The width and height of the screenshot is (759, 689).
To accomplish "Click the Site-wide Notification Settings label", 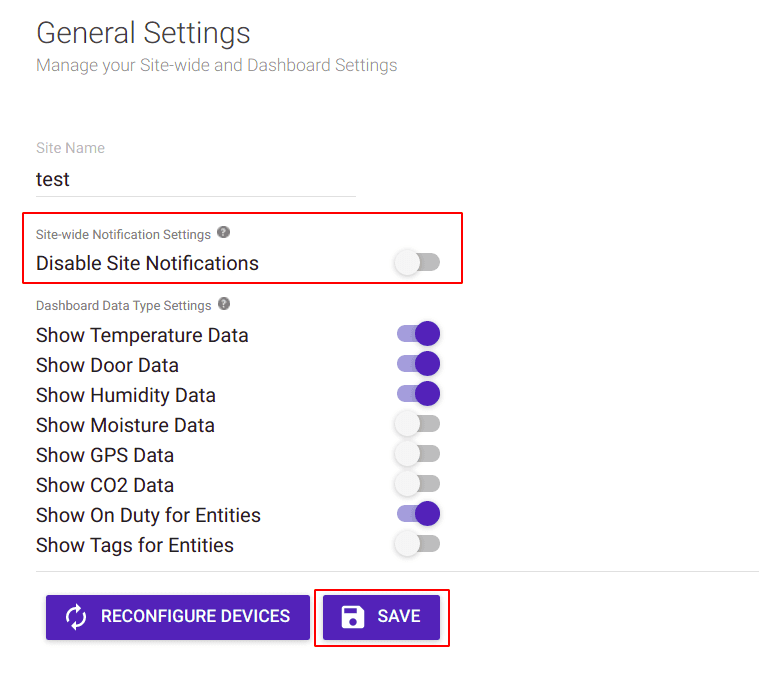I will click(x=123, y=234).
